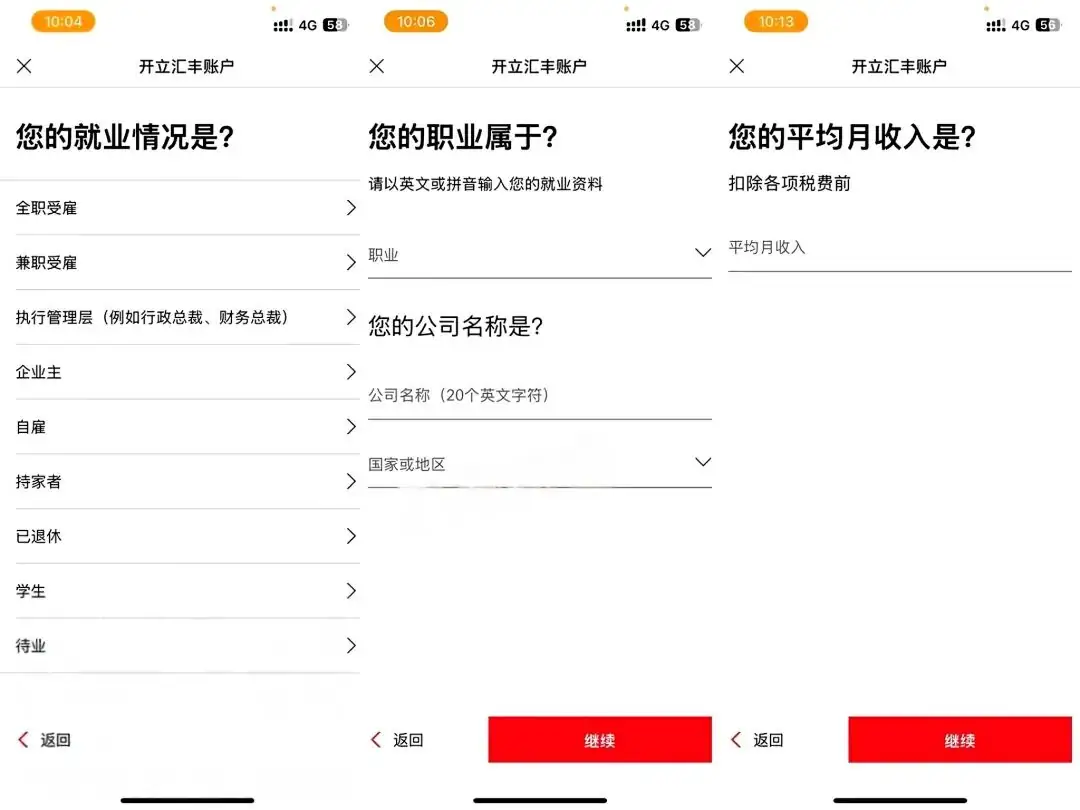Close the average monthly income screen with X
The height and width of the screenshot is (810, 1080).
(x=737, y=66)
